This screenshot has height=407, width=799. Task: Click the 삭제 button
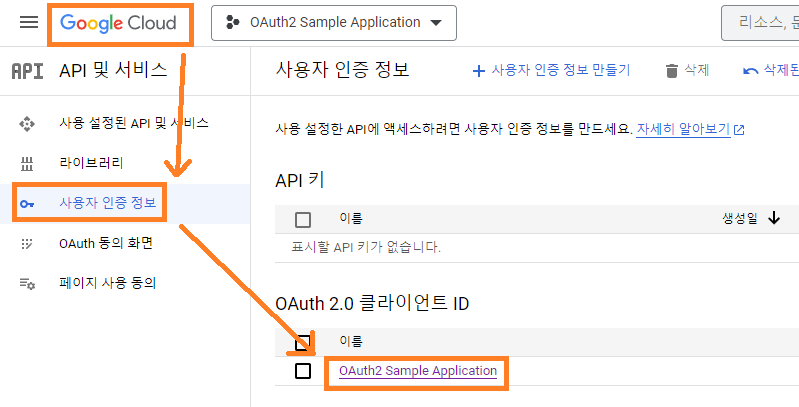click(687, 70)
